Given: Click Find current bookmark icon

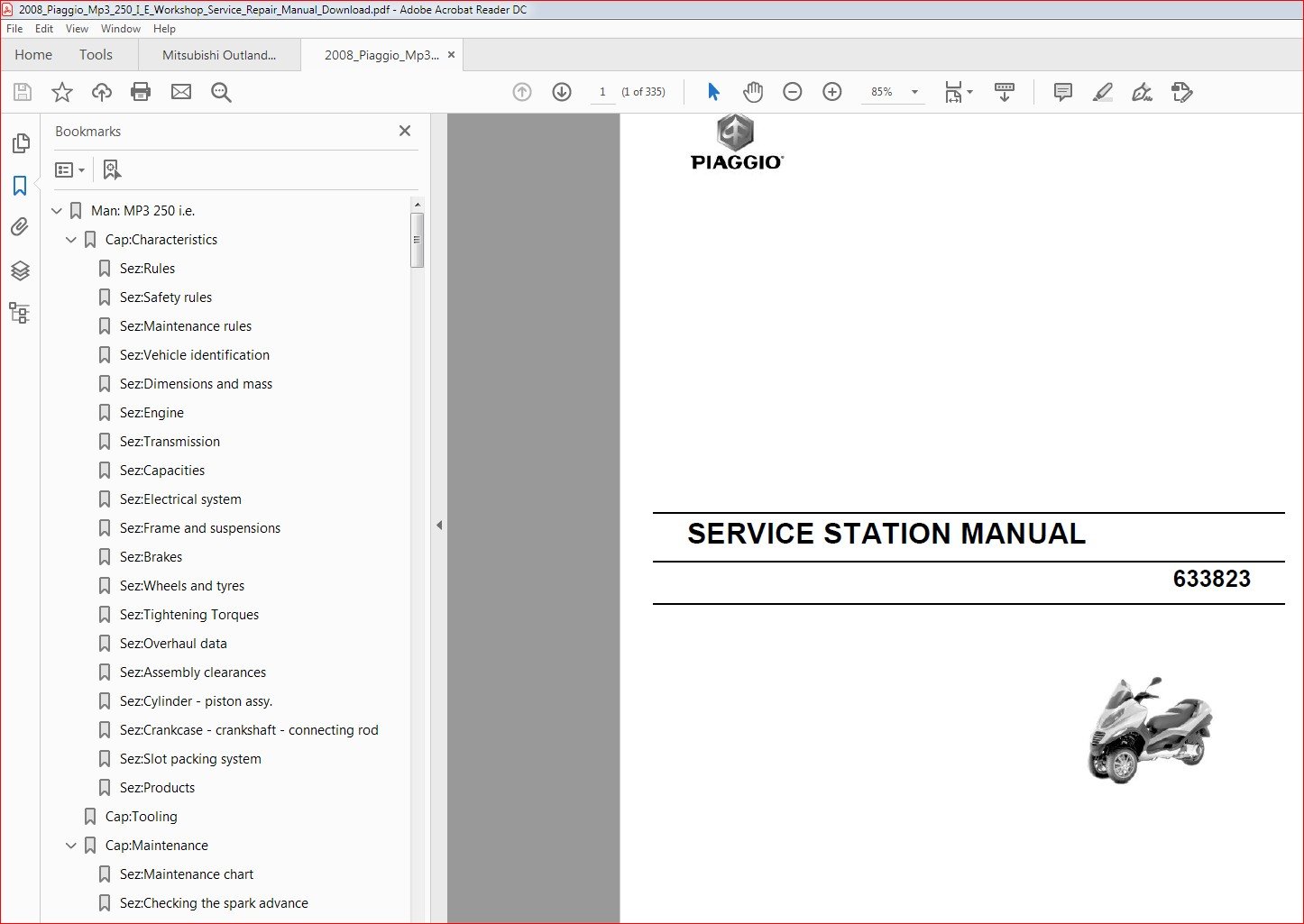Looking at the screenshot, I should (112, 169).
